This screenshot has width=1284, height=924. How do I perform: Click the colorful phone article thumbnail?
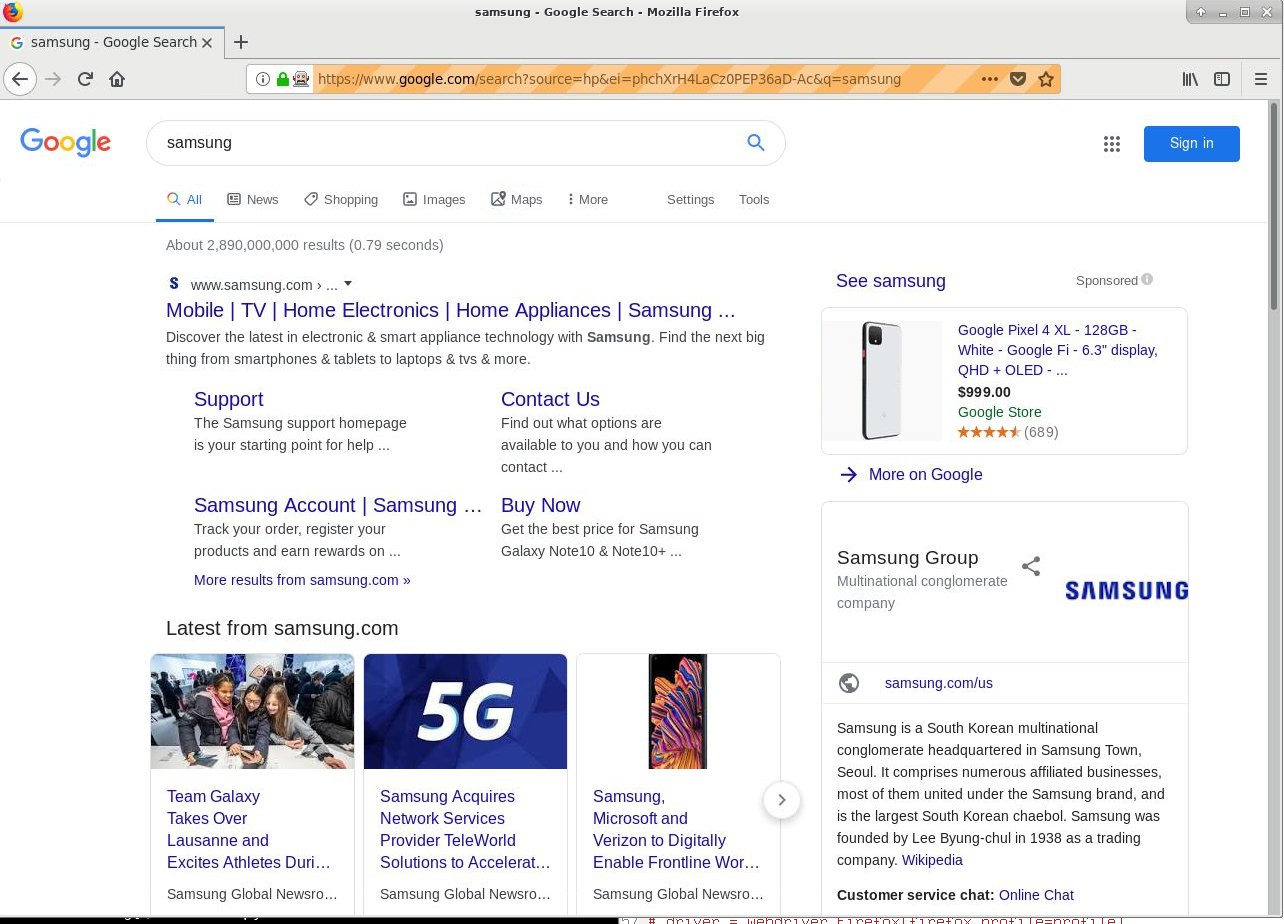(678, 711)
